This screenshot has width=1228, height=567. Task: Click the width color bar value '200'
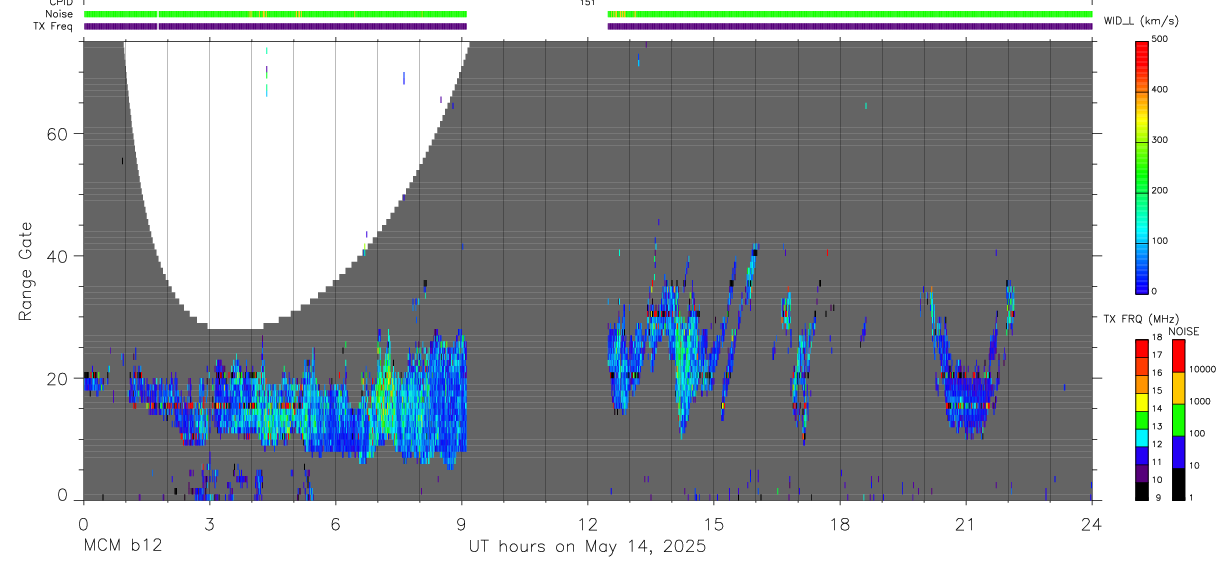point(1160,191)
